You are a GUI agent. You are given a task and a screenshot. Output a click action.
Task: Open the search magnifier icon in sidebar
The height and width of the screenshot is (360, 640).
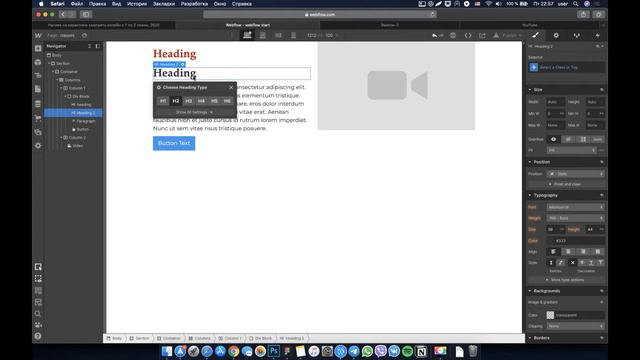(x=38, y=314)
